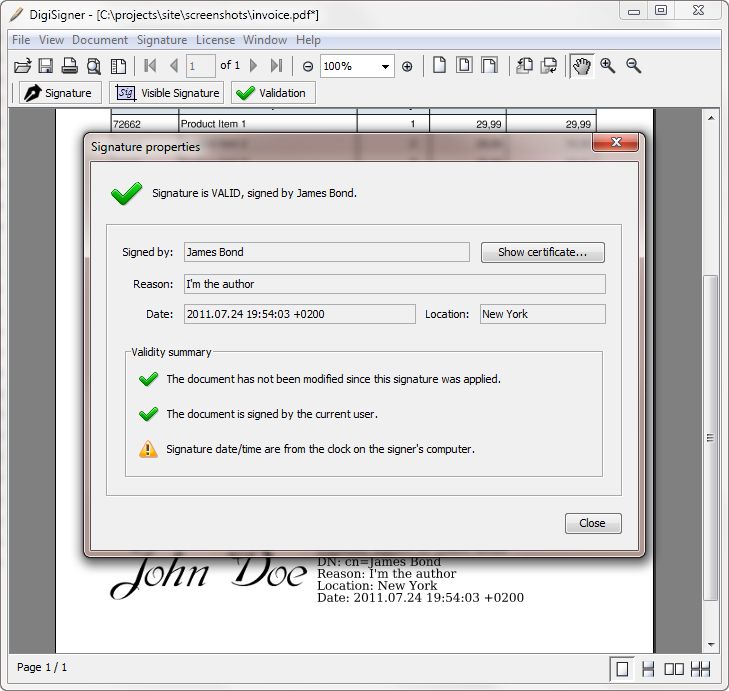Screen dimensions: 729x691
Task: Click John Doe signature on document
Action: 208,575
